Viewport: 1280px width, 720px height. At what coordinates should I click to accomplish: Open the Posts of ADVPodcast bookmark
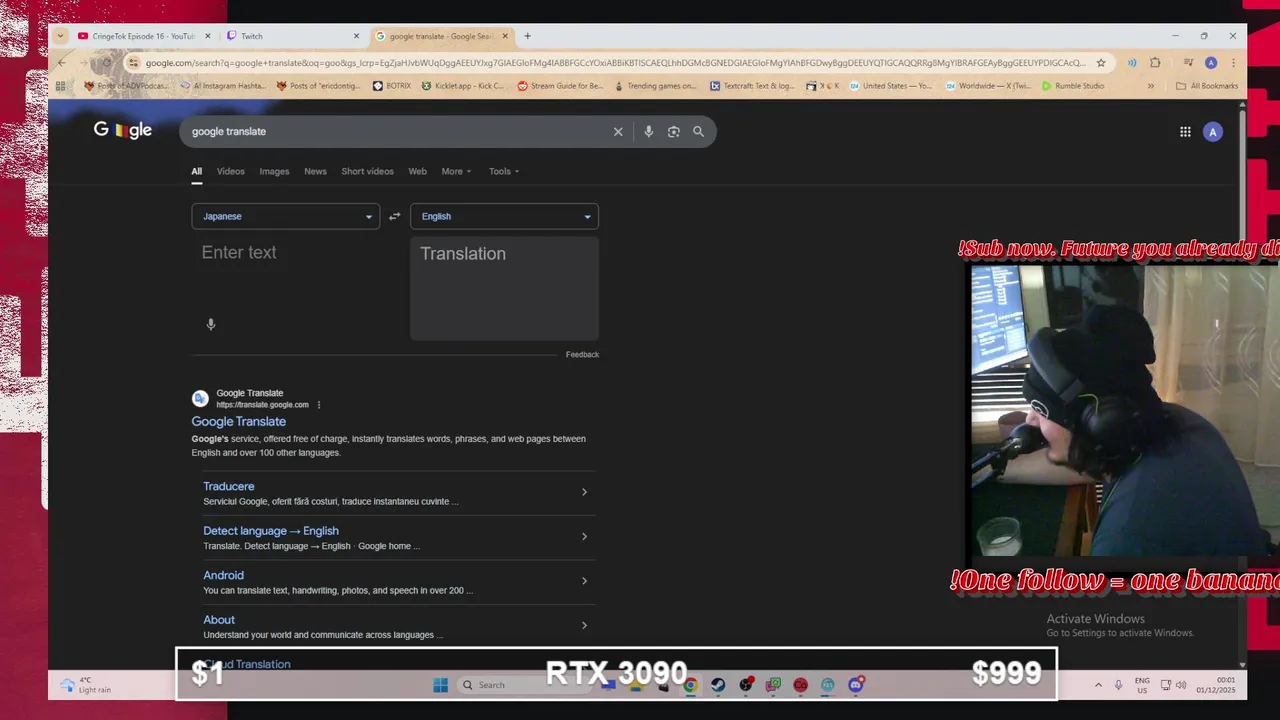tap(126, 86)
